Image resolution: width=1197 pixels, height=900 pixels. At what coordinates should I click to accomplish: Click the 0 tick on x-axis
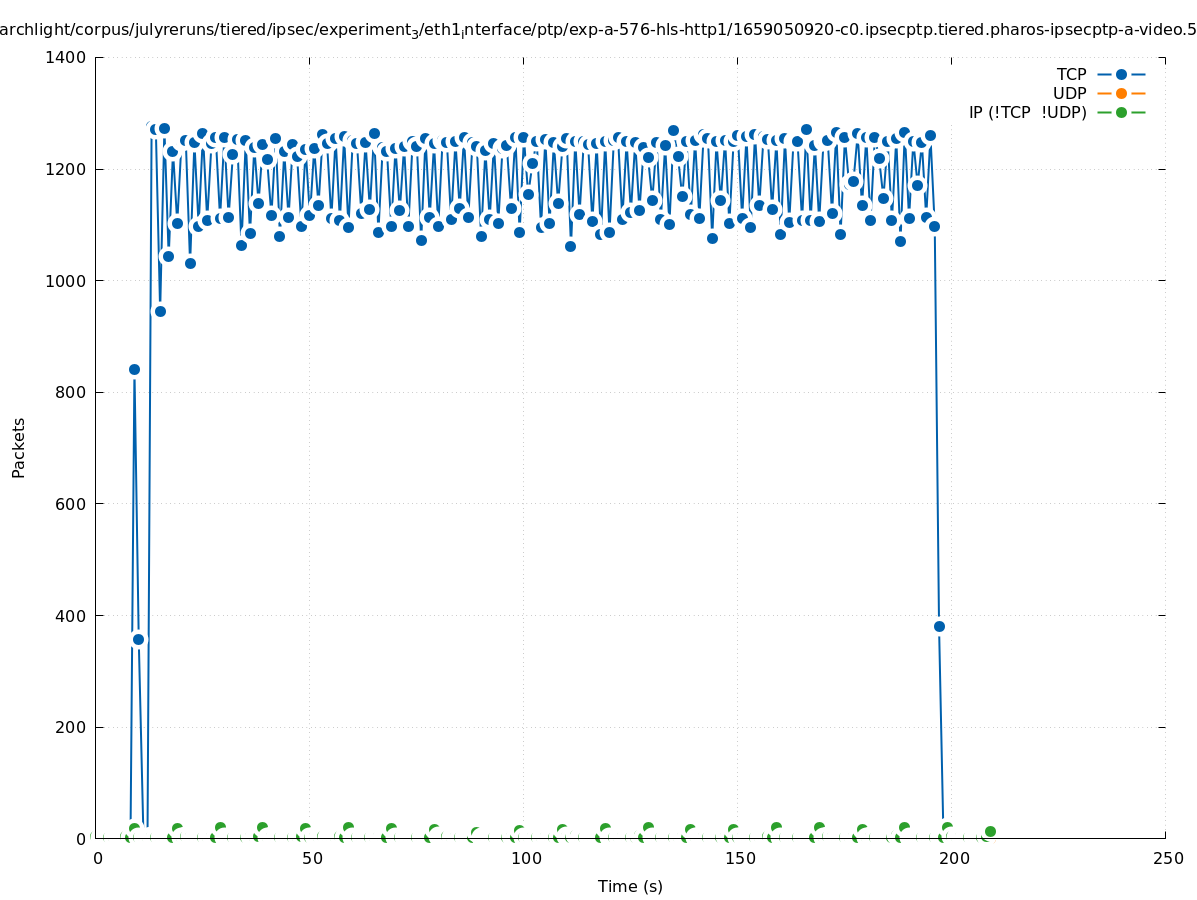point(98,858)
